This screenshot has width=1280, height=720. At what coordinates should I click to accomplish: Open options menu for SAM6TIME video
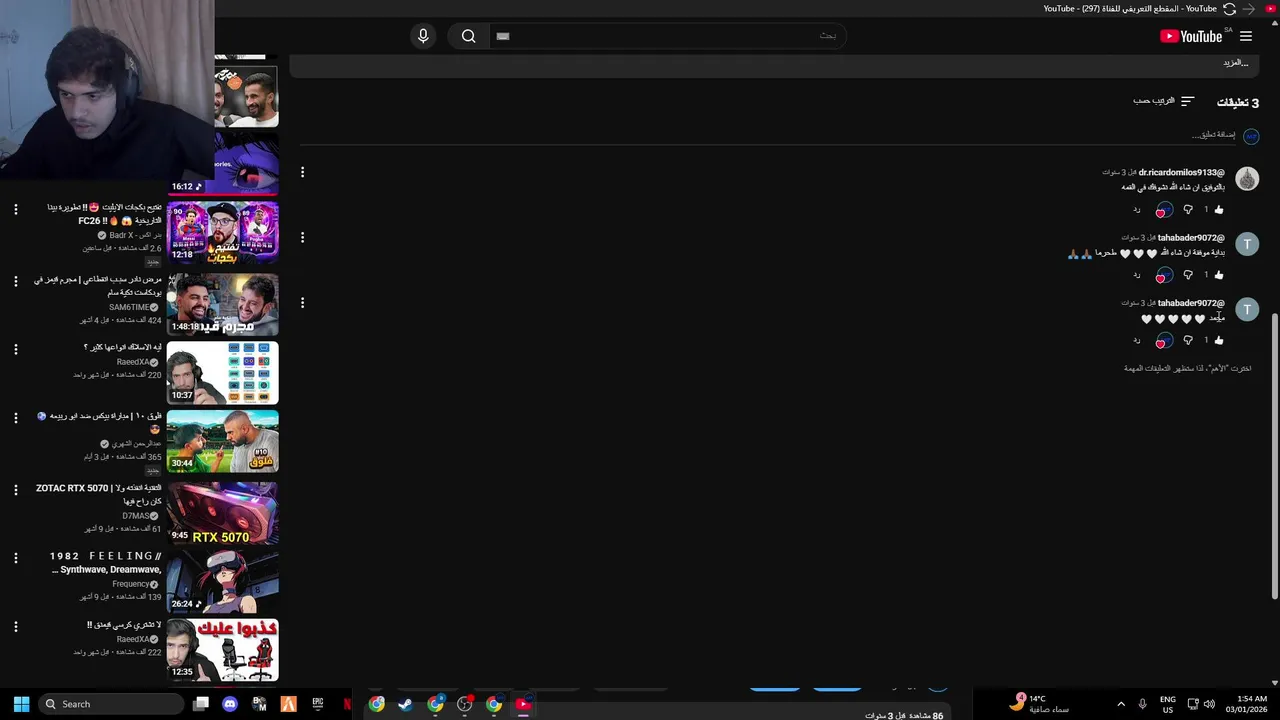click(x=15, y=281)
